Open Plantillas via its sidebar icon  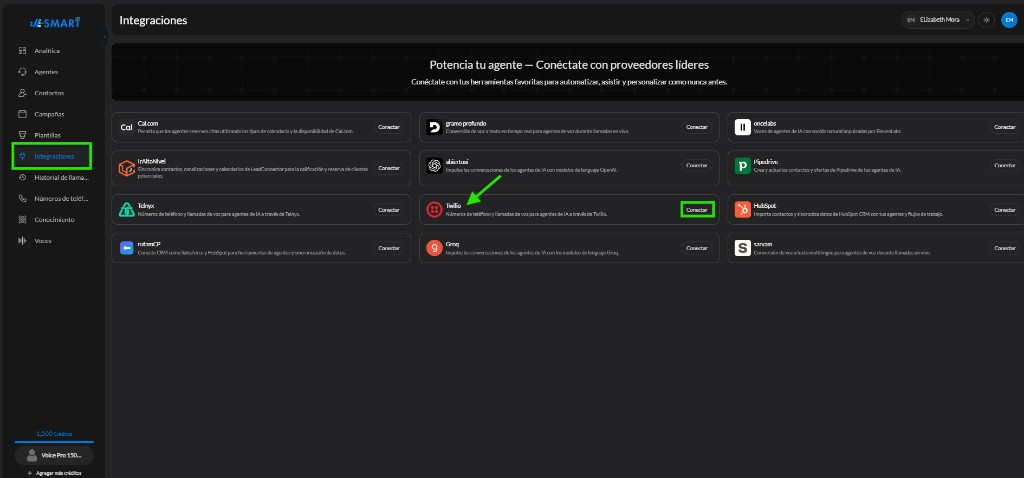(x=22, y=135)
